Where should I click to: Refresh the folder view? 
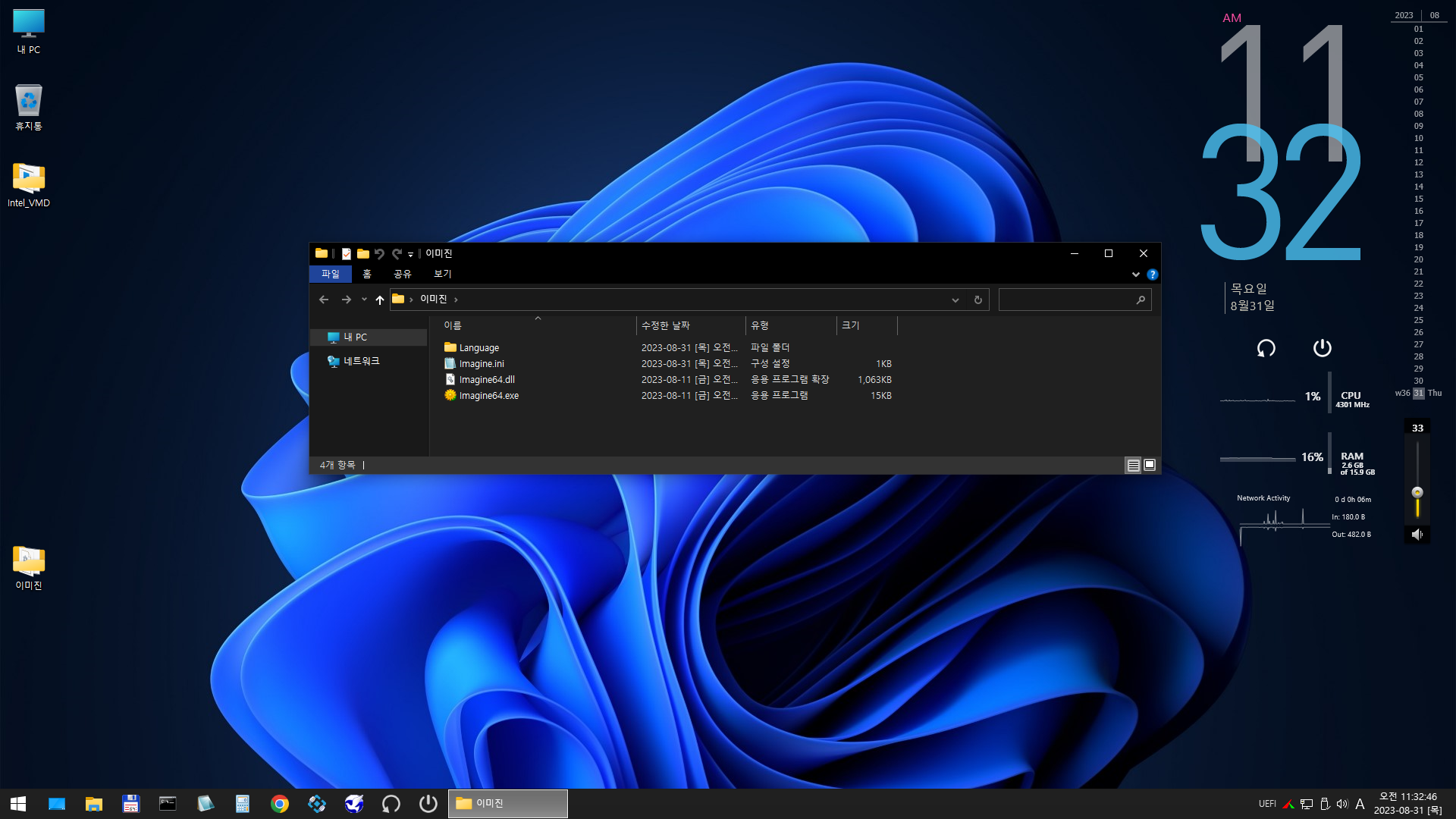tap(978, 300)
